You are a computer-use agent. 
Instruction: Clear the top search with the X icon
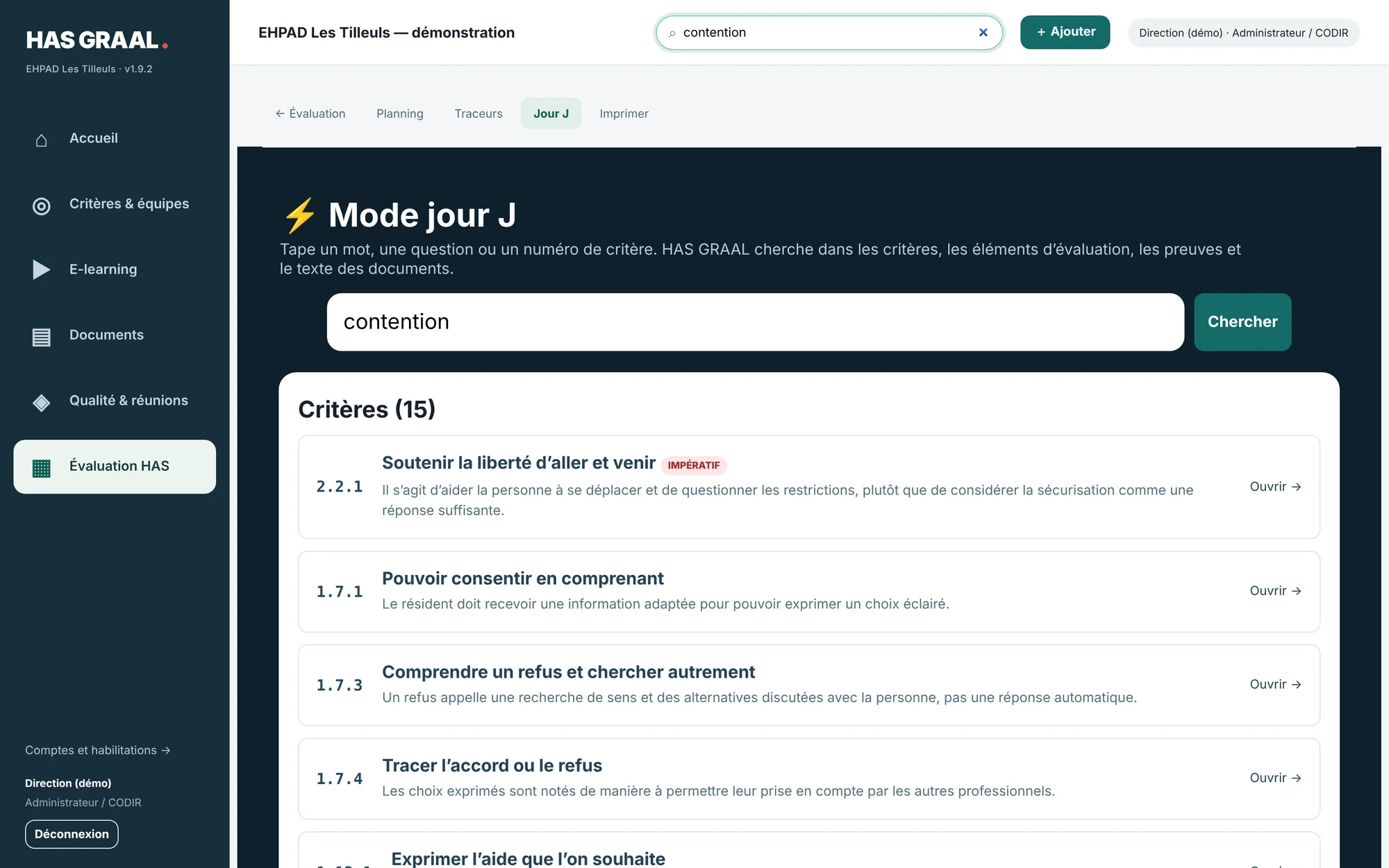pos(983,33)
